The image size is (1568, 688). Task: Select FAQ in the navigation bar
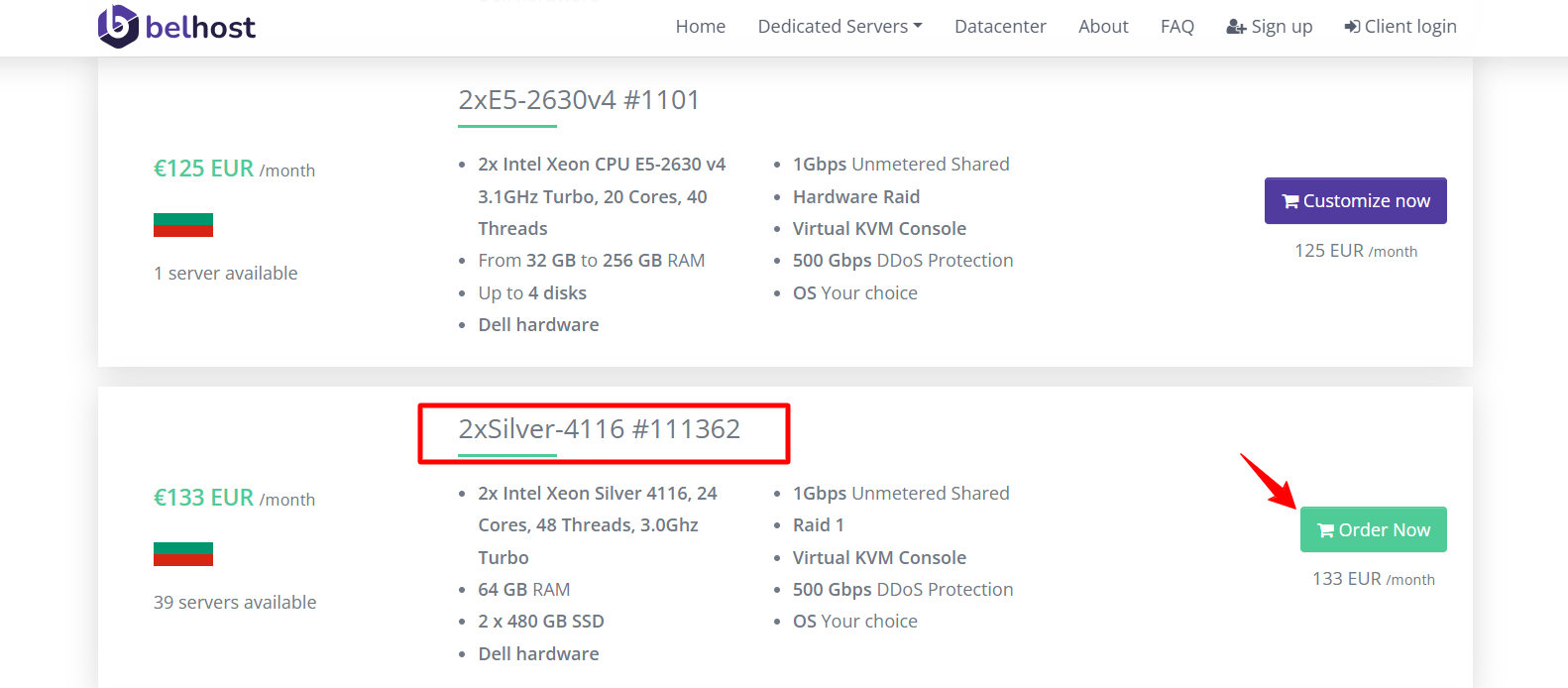point(1177,27)
